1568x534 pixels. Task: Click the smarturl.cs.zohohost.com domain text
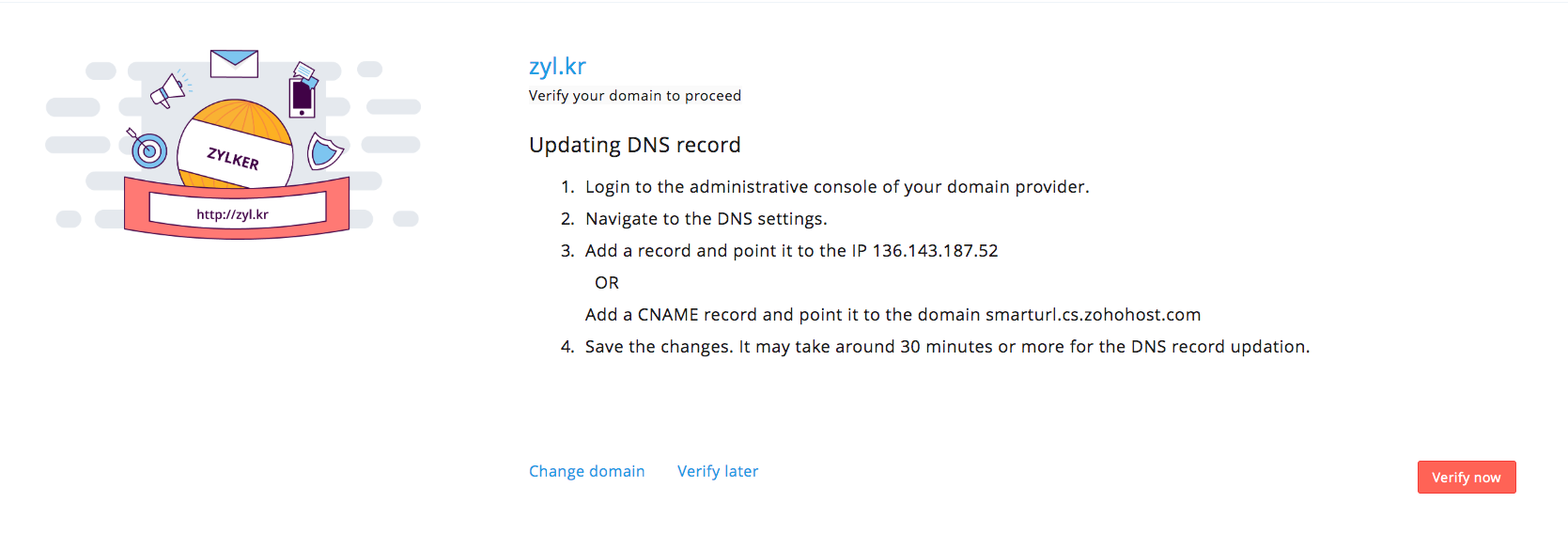click(1093, 315)
